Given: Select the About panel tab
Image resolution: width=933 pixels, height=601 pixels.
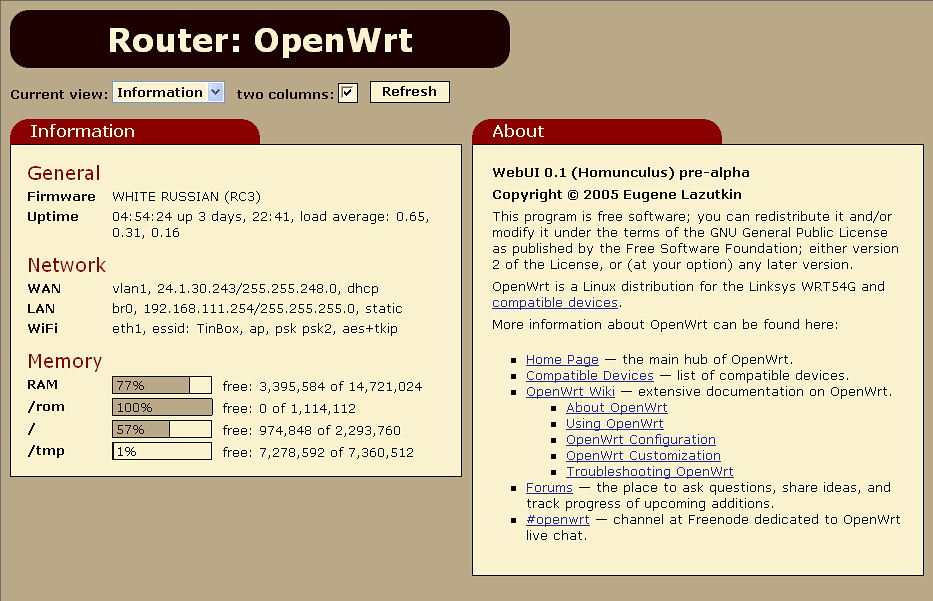Looking at the screenshot, I should 597,132.
